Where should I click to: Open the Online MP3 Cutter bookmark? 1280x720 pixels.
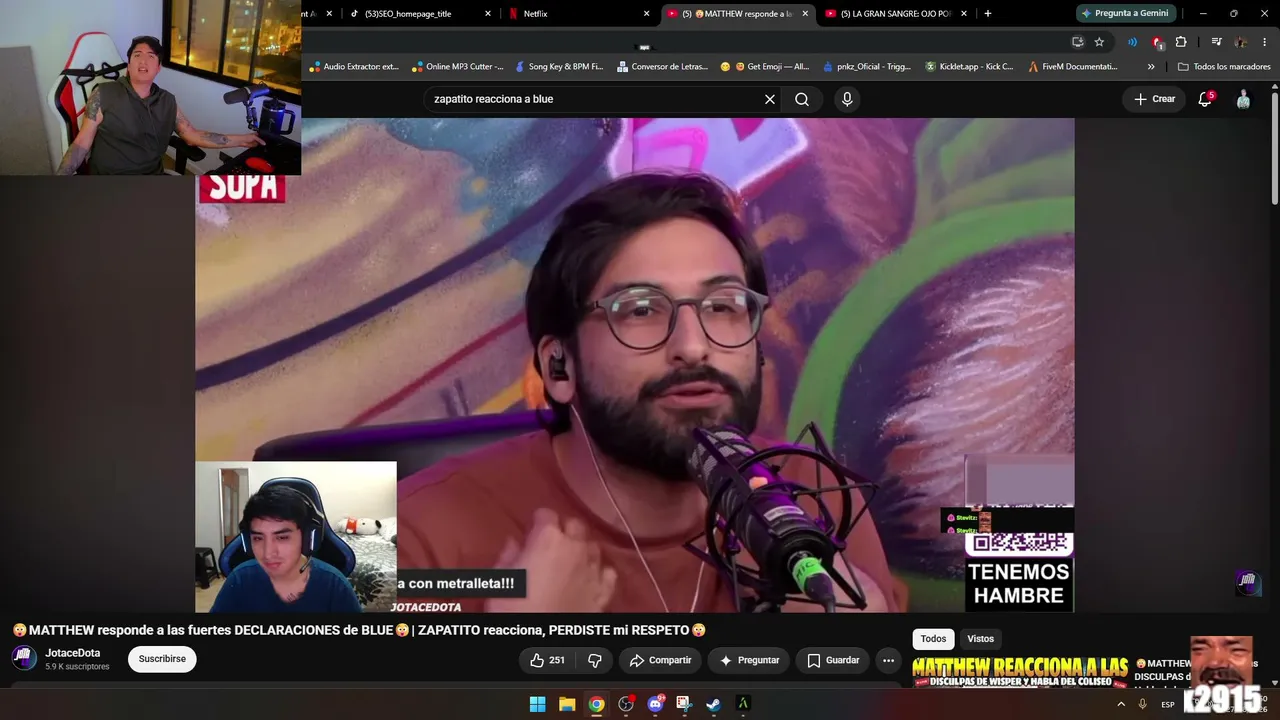[457, 67]
